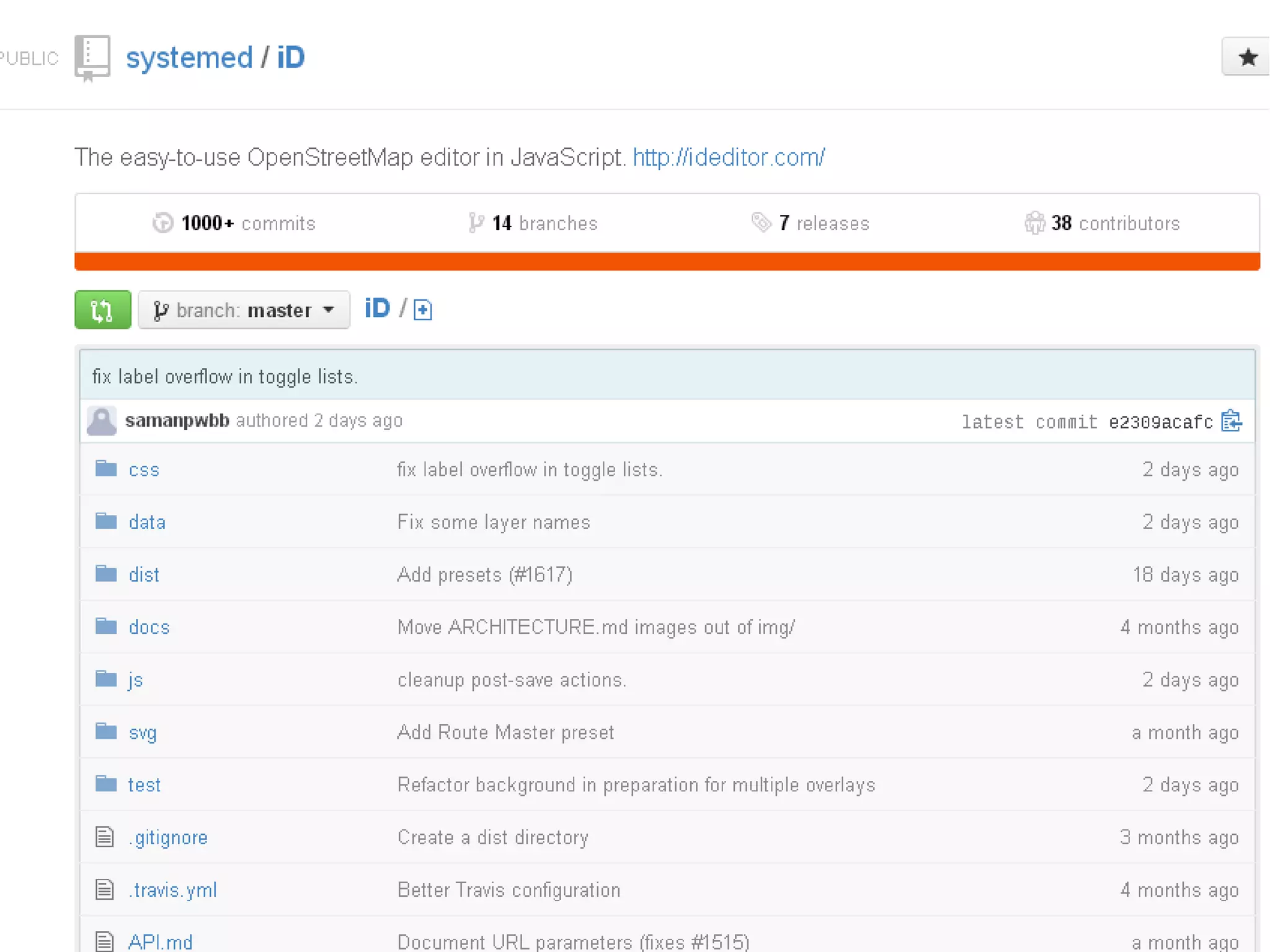Screen dimensions: 1270x952
Task: Click the .travis.yml file icon
Action: pos(105,889)
